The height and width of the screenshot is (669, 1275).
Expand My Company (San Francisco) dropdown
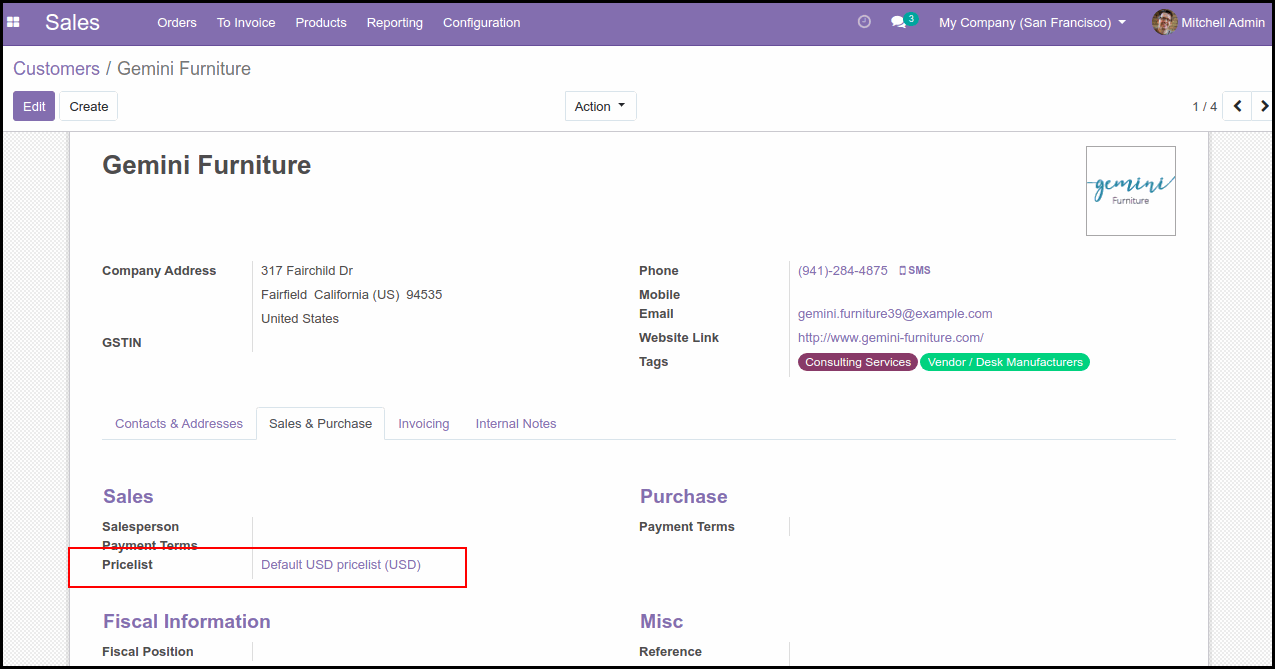click(x=1032, y=22)
